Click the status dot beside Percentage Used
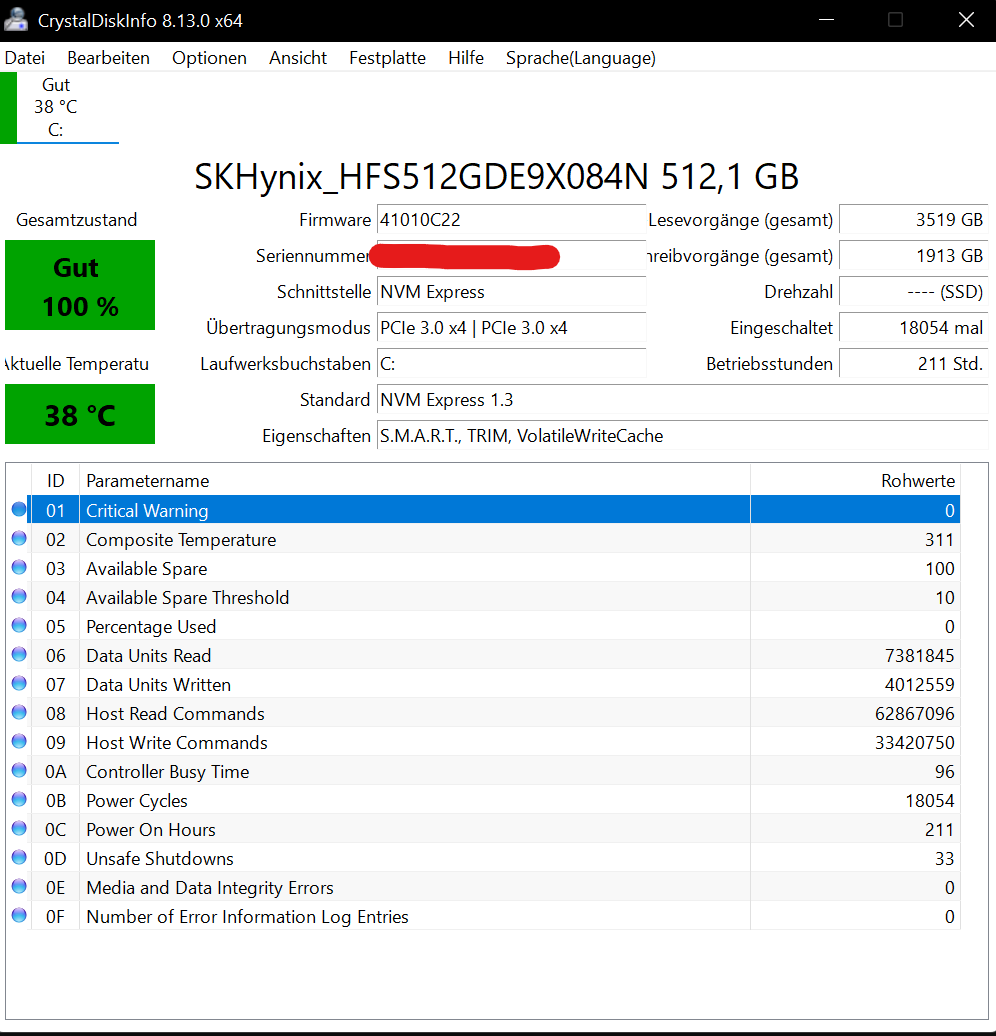996x1036 pixels. click(19, 626)
